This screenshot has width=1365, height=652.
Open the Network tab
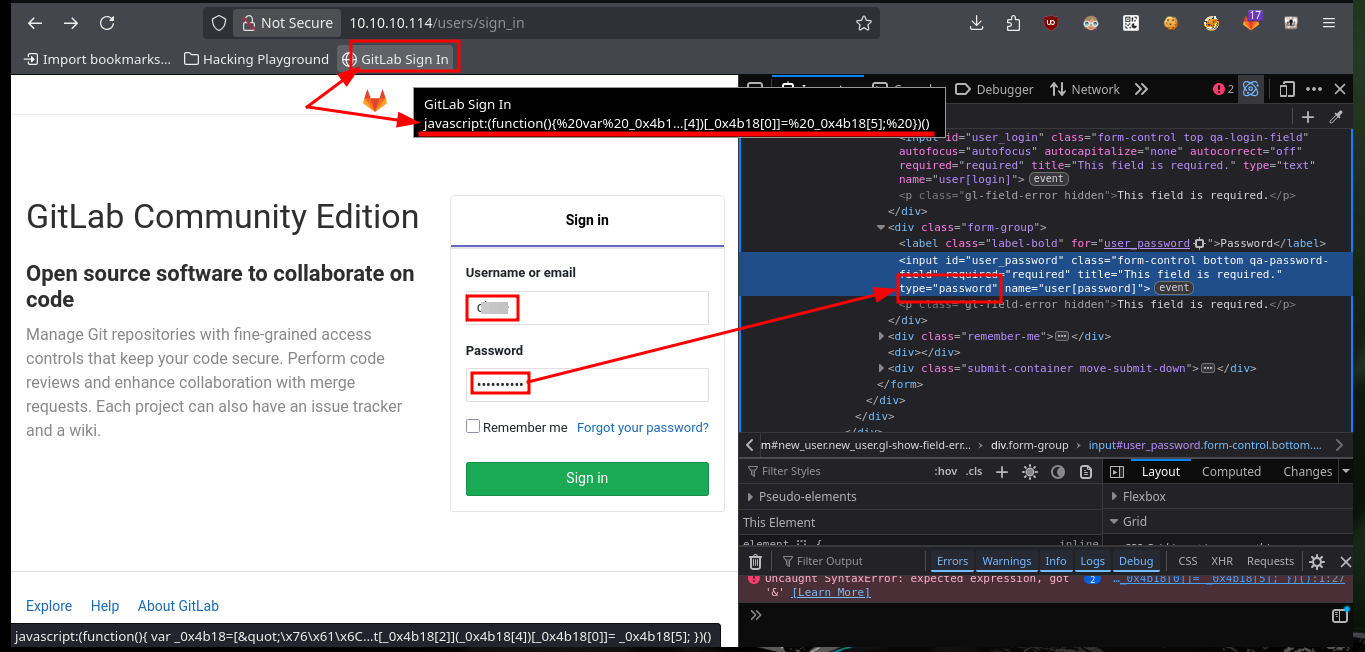1085,89
